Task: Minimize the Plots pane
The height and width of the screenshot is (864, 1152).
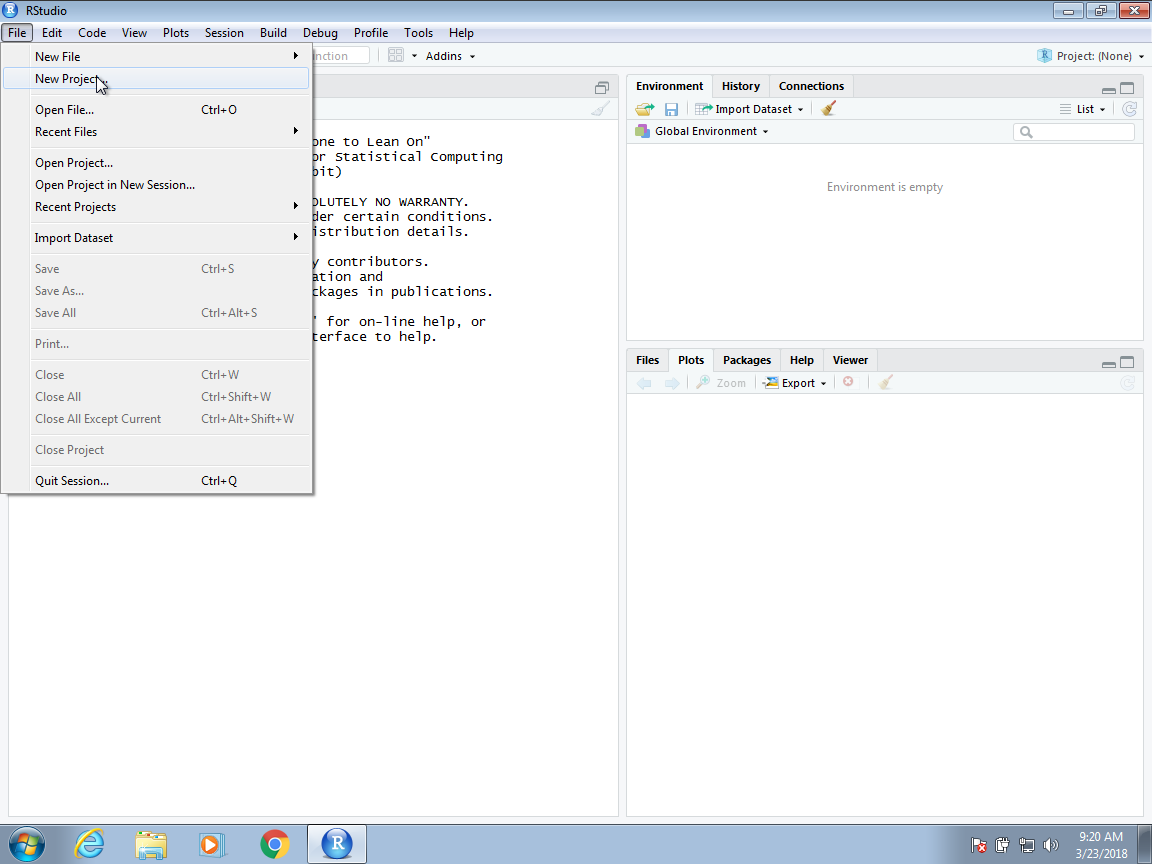Action: click(1109, 363)
